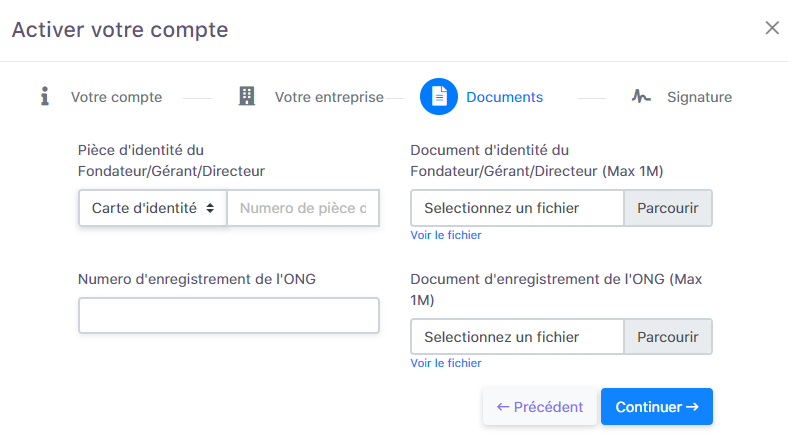
Task: Focus the Numero de pièce input field
Action: point(303,208)
